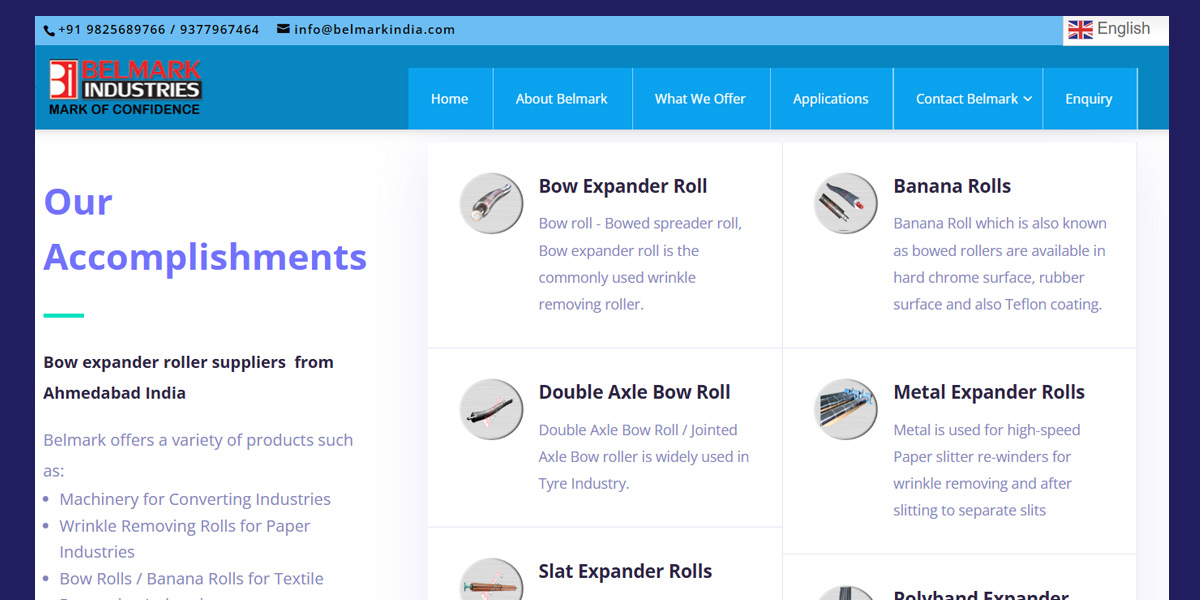Click the Enquiry navigation link
This screenshot has height=600, width=1200.
[x=1088, y=99]
